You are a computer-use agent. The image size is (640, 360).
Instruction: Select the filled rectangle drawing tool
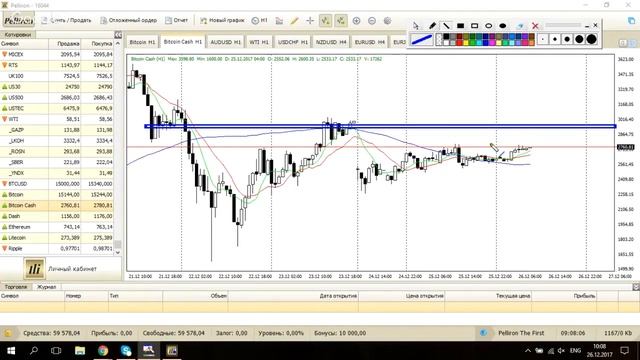point(460,26)
